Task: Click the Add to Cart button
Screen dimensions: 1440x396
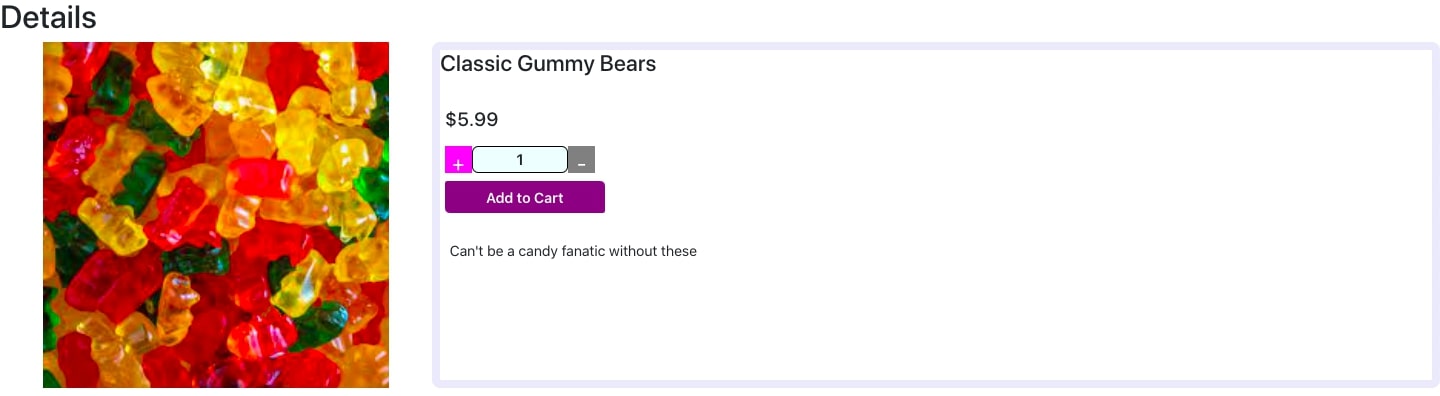Action: coord(525,197)
